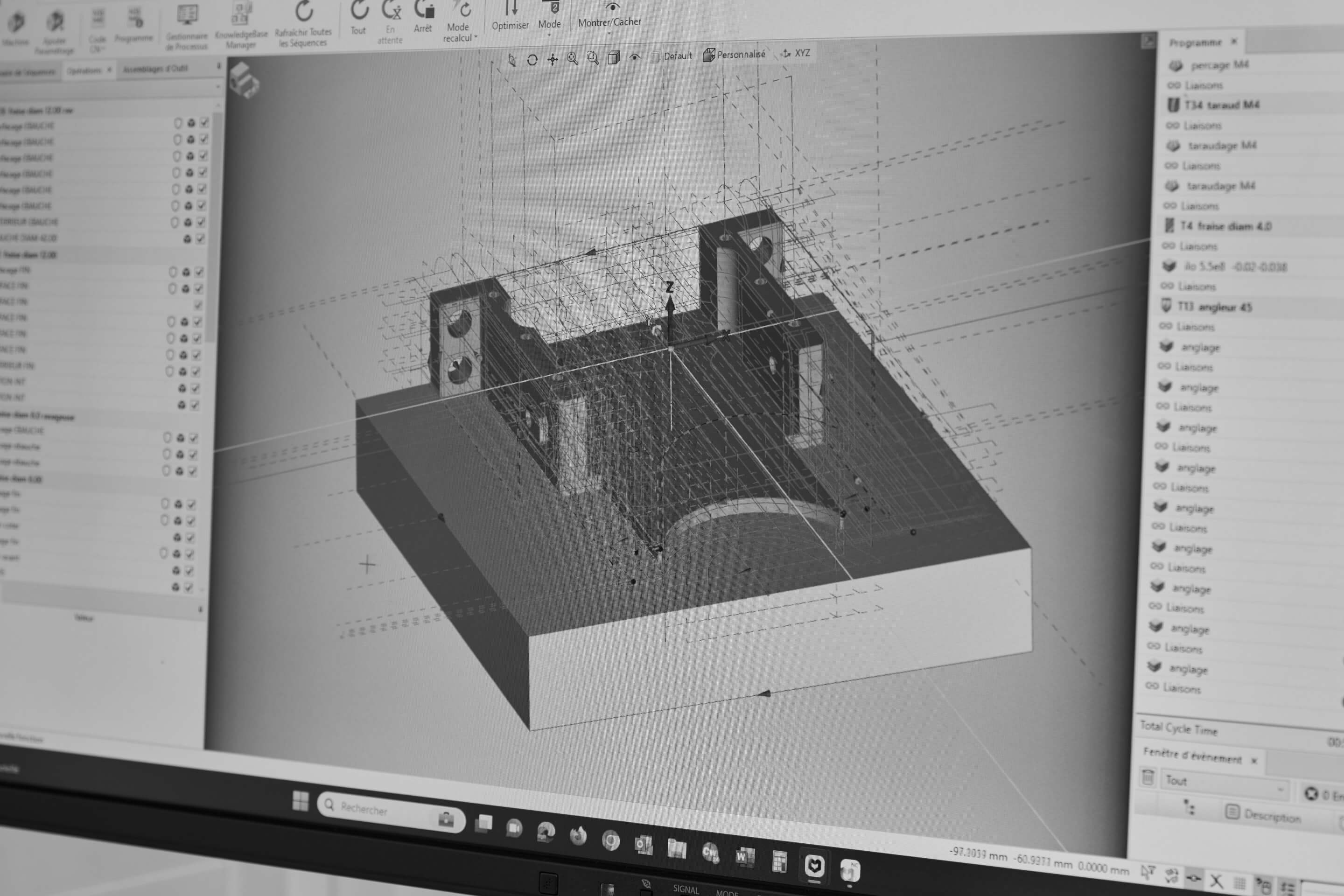The height and width of the screenshot is (896, 1344).
Task: Switch to the Assemblages d'Outil tab
Action: pos(155,69)
